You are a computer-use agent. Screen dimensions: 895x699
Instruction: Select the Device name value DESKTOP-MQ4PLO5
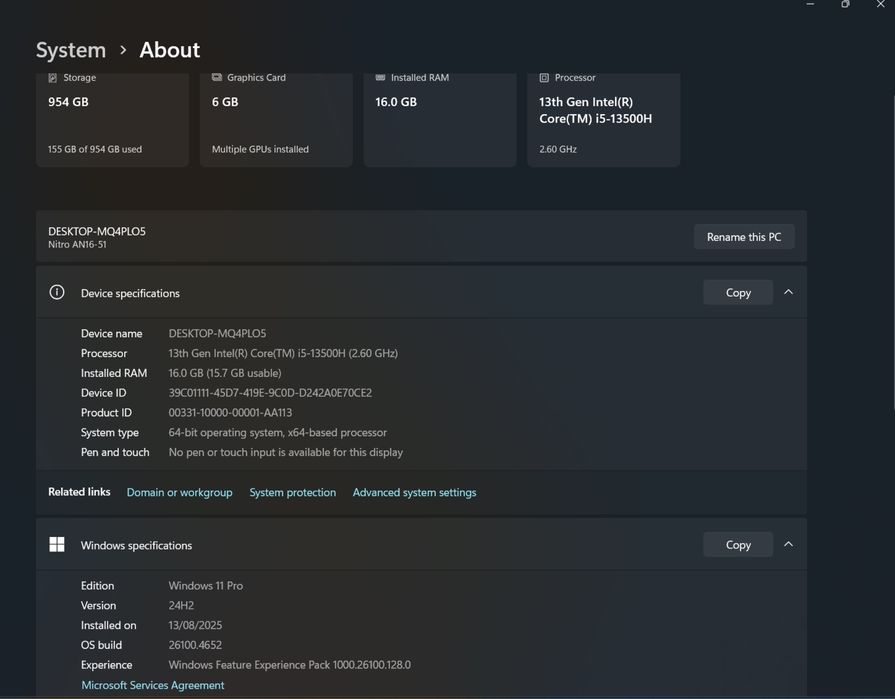click(x=217, y=333)
